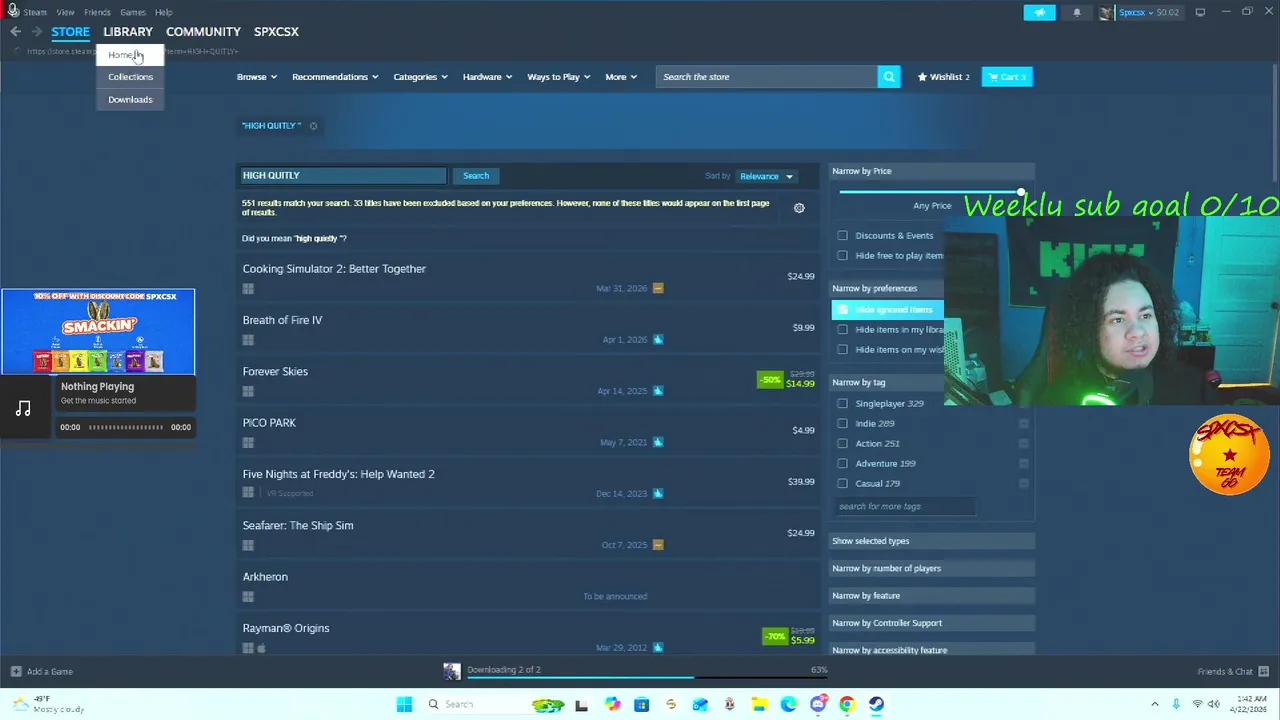Image resolution: width=1280 pixels, height=720 pixels.
Task: Open the Sort by Relevance dropdown
Action: [766, 176]
